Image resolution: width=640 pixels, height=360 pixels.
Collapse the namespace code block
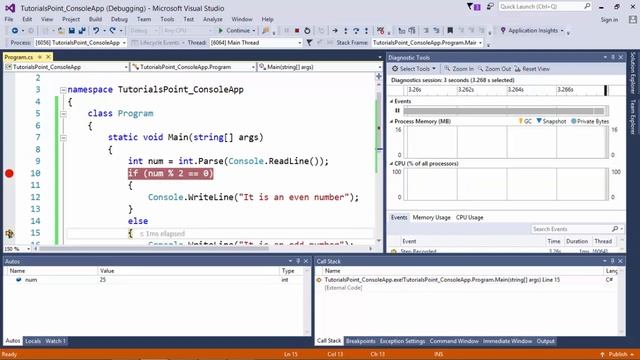pyautogui.click(x=63, y=90)
